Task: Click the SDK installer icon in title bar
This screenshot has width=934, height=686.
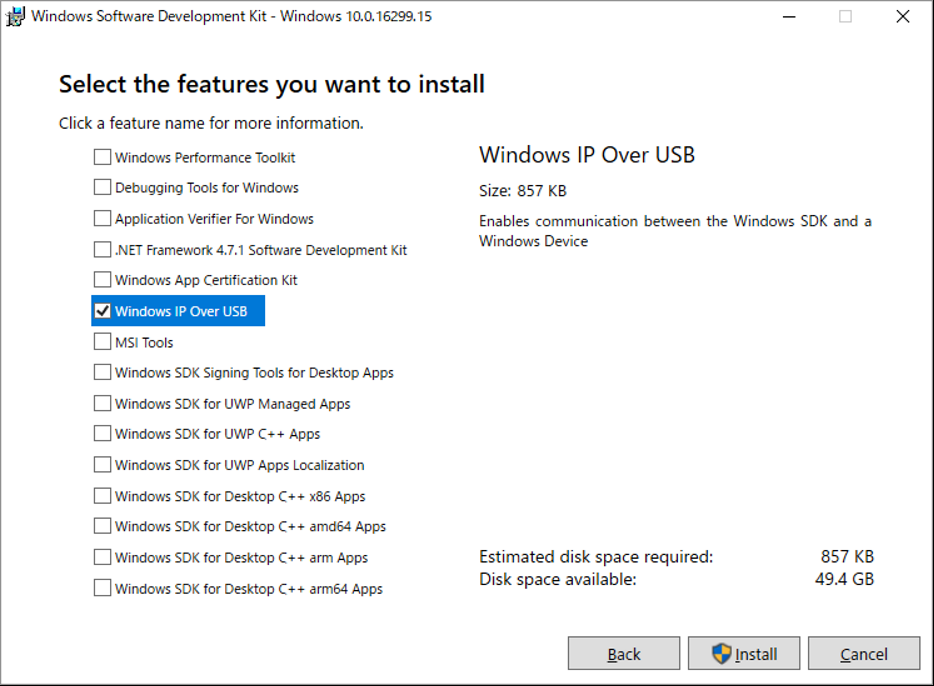Action: 15,16
